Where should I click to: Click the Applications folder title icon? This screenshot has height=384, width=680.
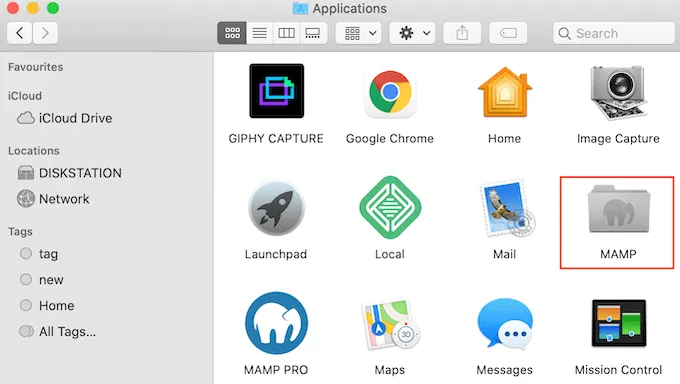[x=300, y=8]
